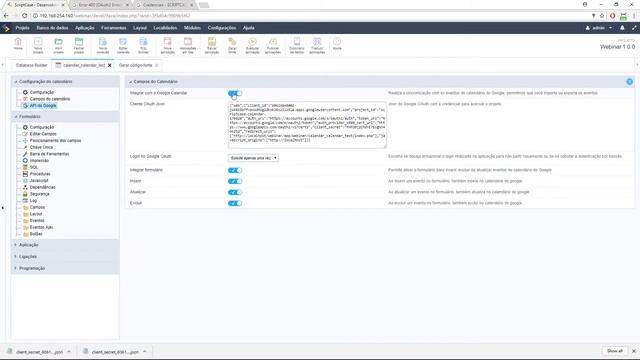Click the Fechar projeto toolbar icon
640x360 pixels.
click(79, 45)
